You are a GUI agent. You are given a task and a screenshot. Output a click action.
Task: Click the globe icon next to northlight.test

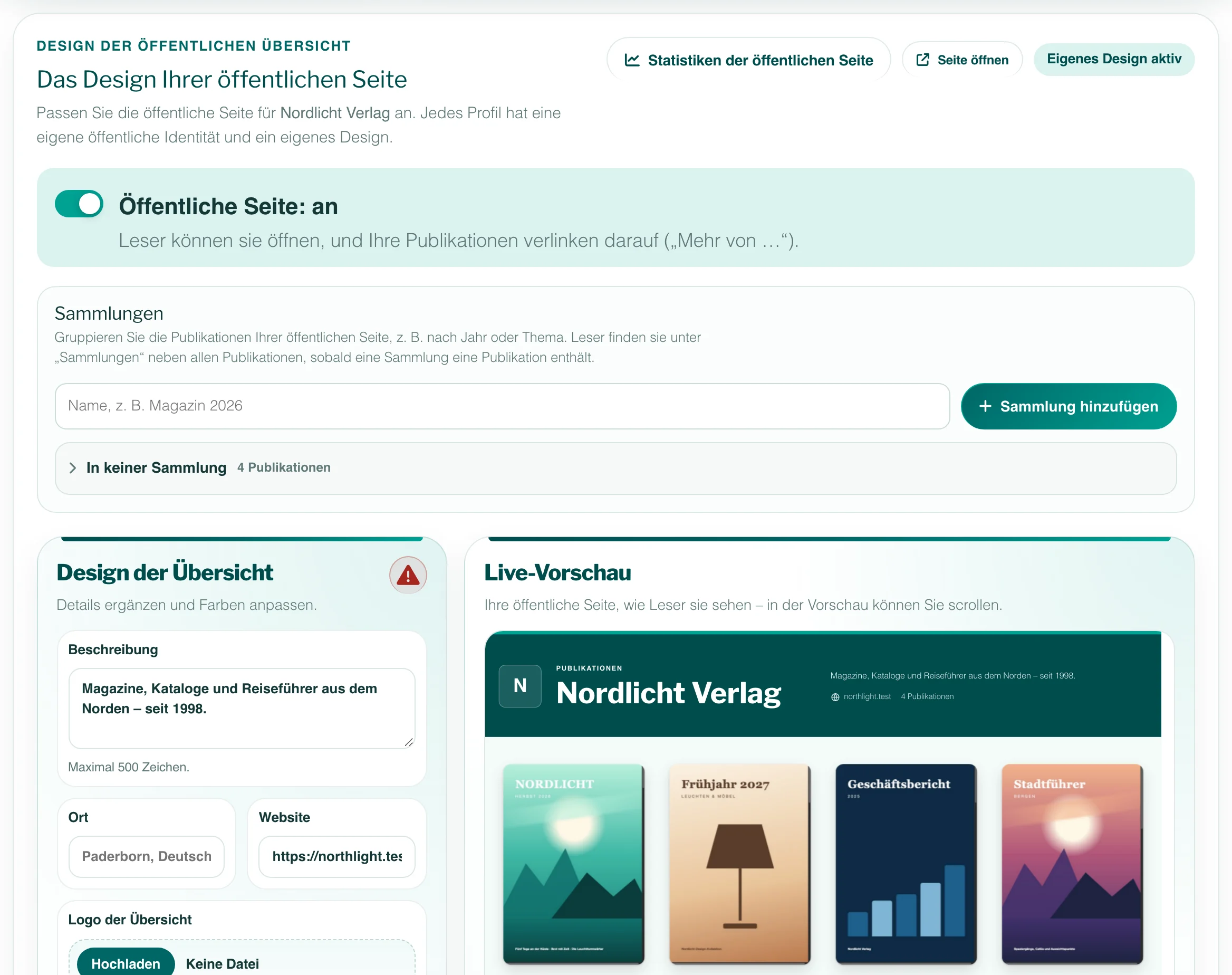[835, 697]
